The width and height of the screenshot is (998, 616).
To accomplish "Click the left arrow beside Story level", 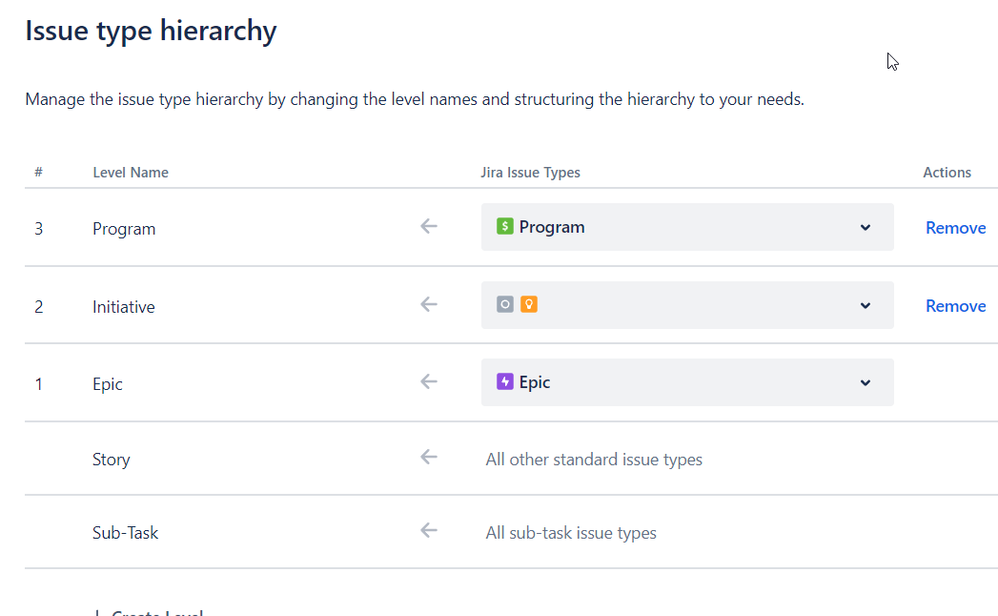I will [x=429, y=458].
